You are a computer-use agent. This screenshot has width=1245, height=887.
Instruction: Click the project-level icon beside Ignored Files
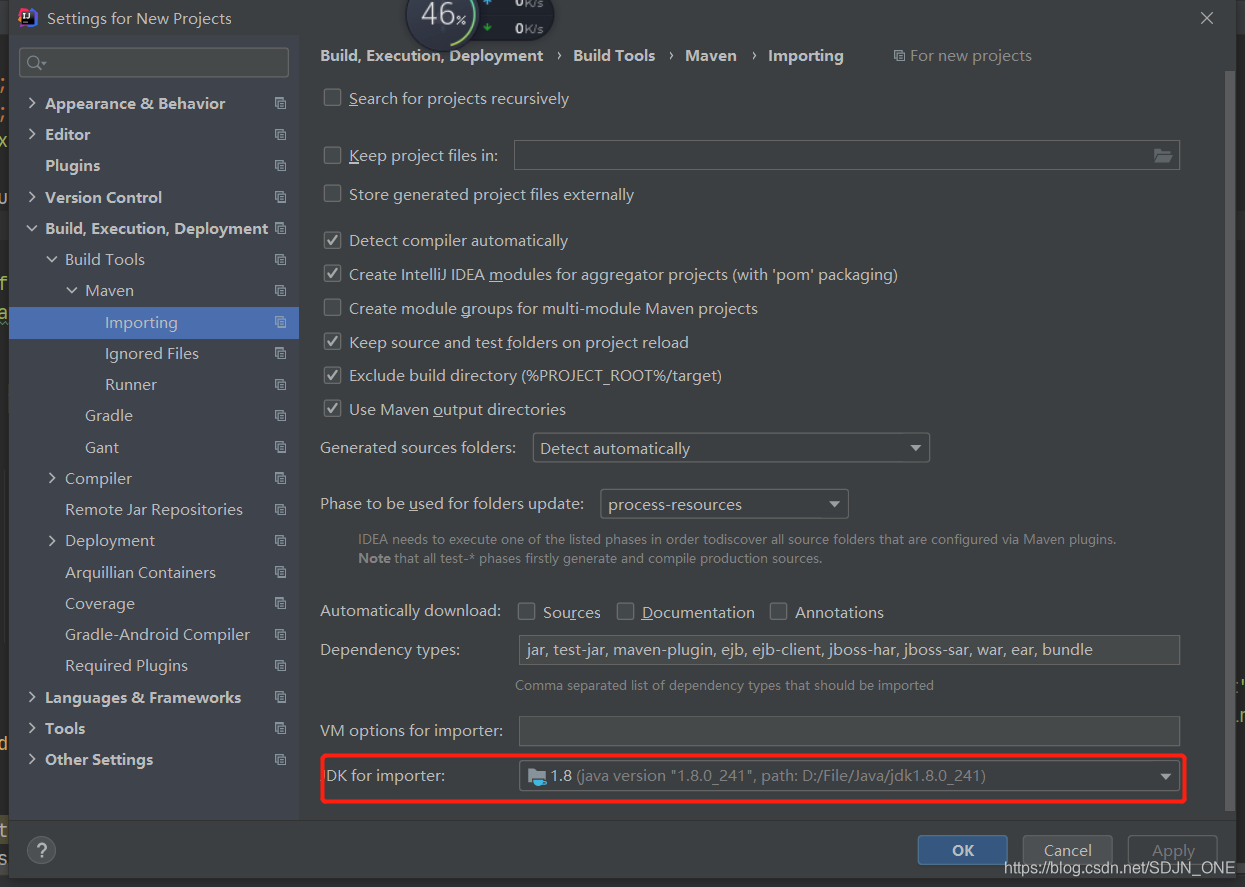[280, 353]
